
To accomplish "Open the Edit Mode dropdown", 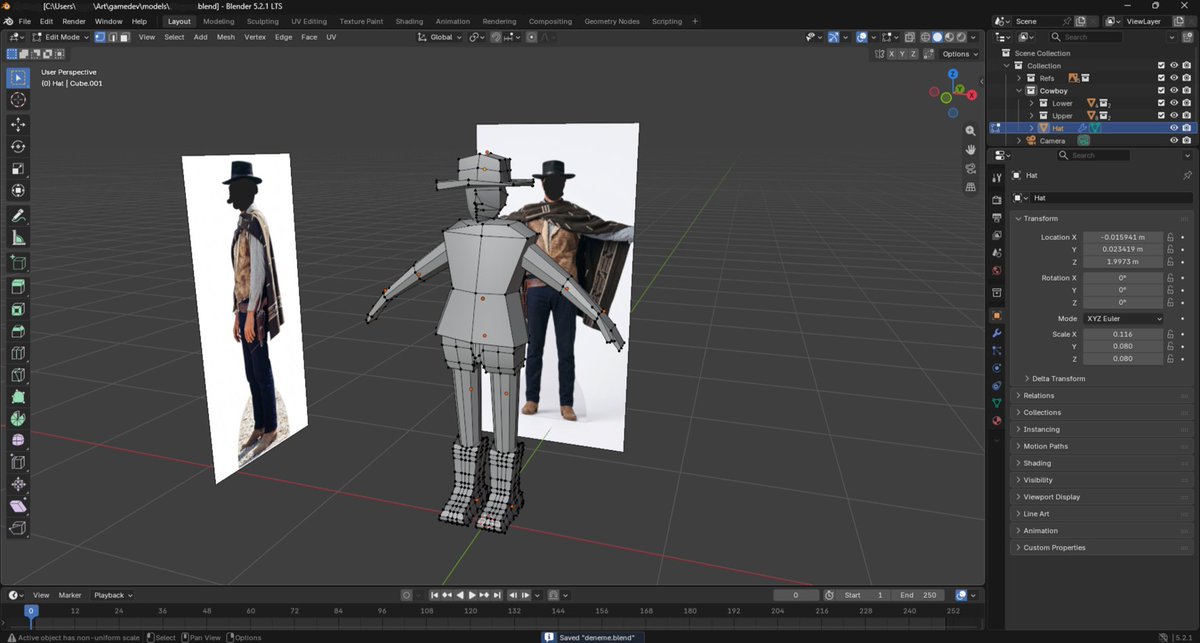I will click(60, 37).
